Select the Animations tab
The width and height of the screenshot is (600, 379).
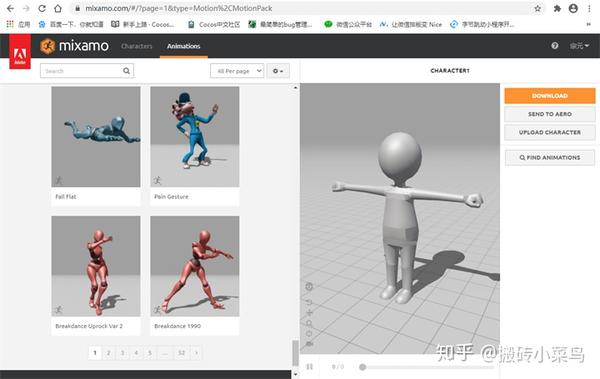pos(184,46)
